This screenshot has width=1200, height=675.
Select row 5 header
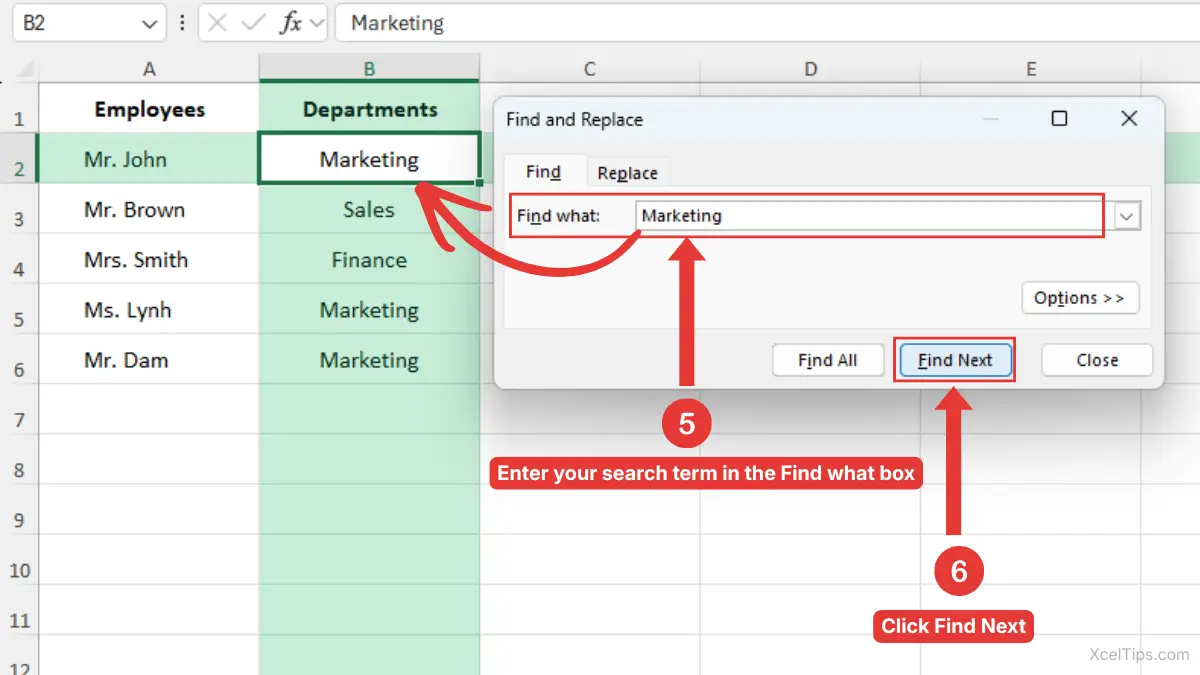pos(19,310)
